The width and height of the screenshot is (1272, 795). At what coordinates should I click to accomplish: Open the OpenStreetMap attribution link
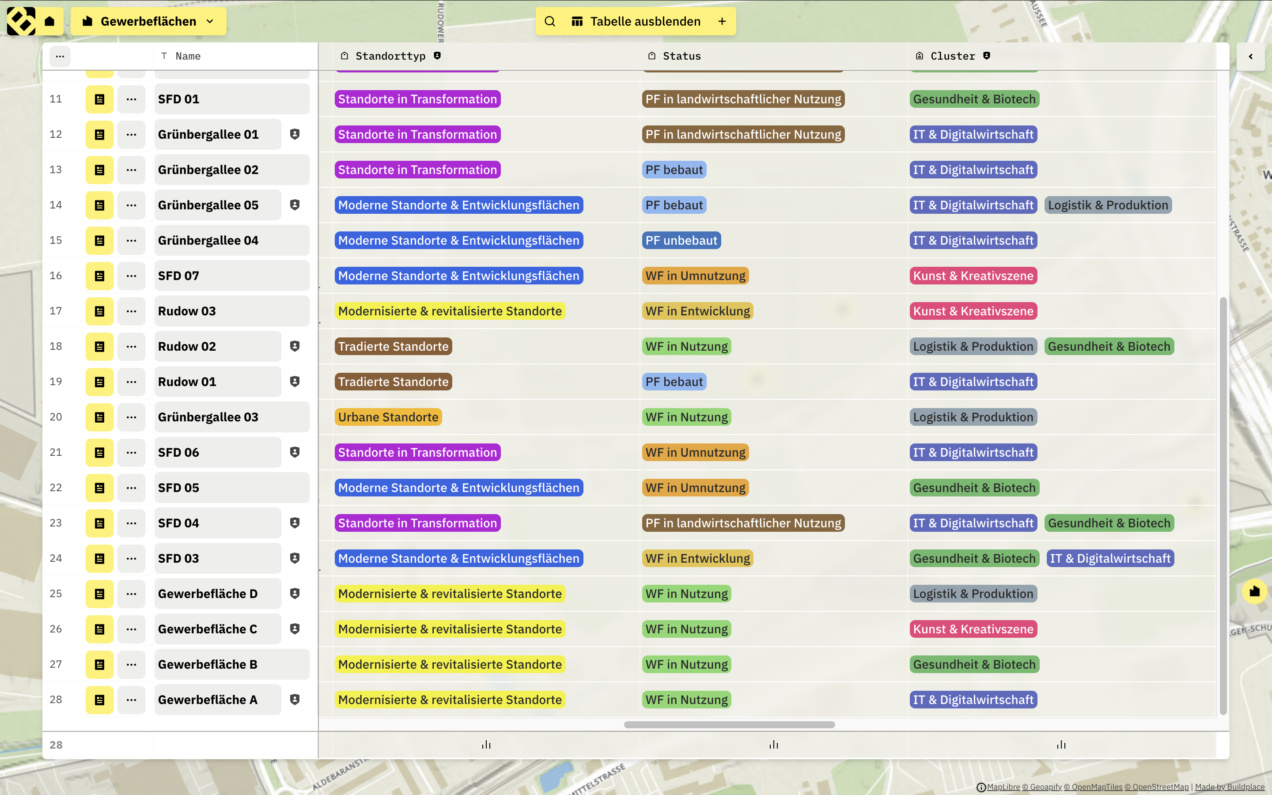click(1159, 787)
